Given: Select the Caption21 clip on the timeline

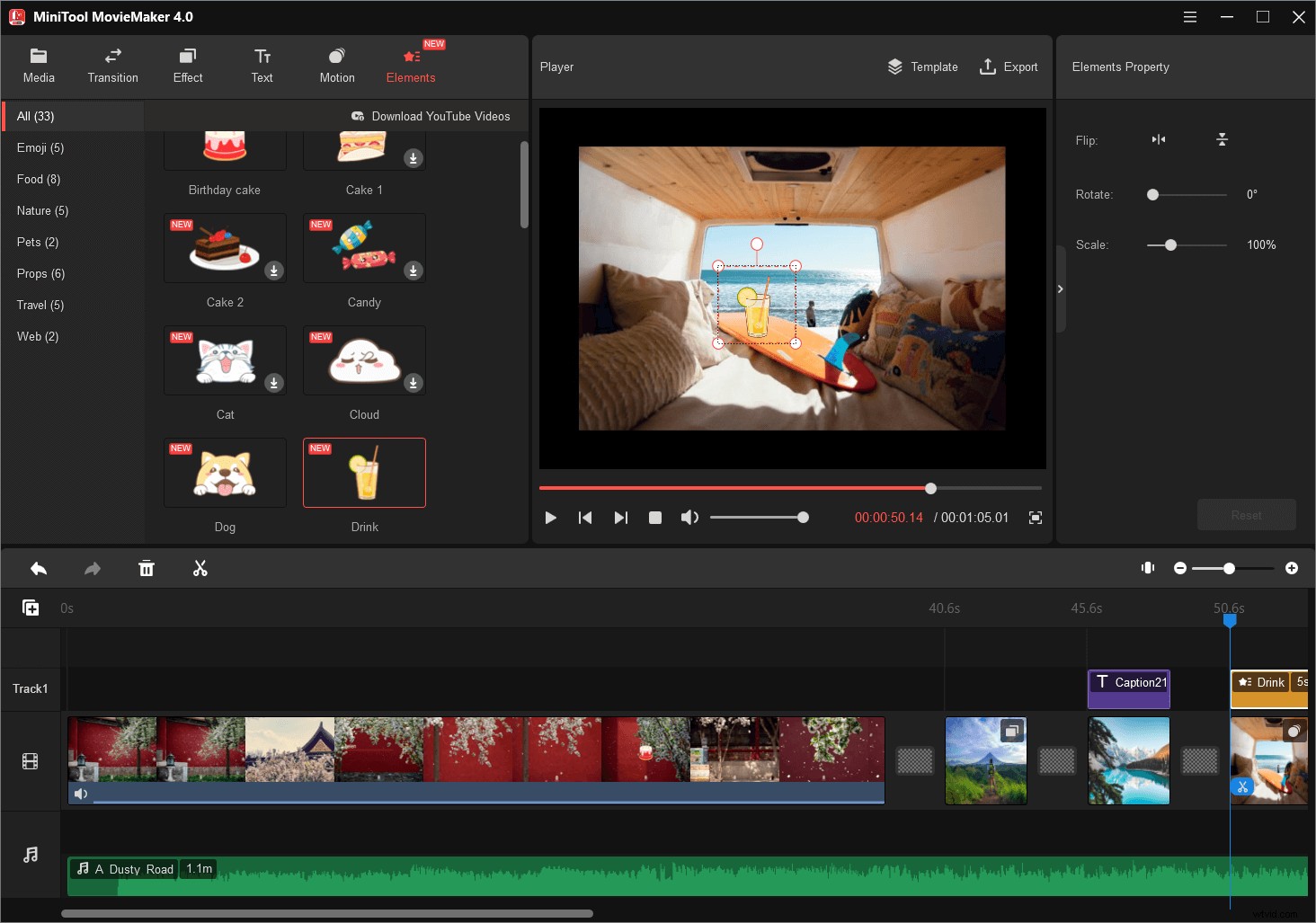Looking at the screenshot, I should coord(1128,688).
